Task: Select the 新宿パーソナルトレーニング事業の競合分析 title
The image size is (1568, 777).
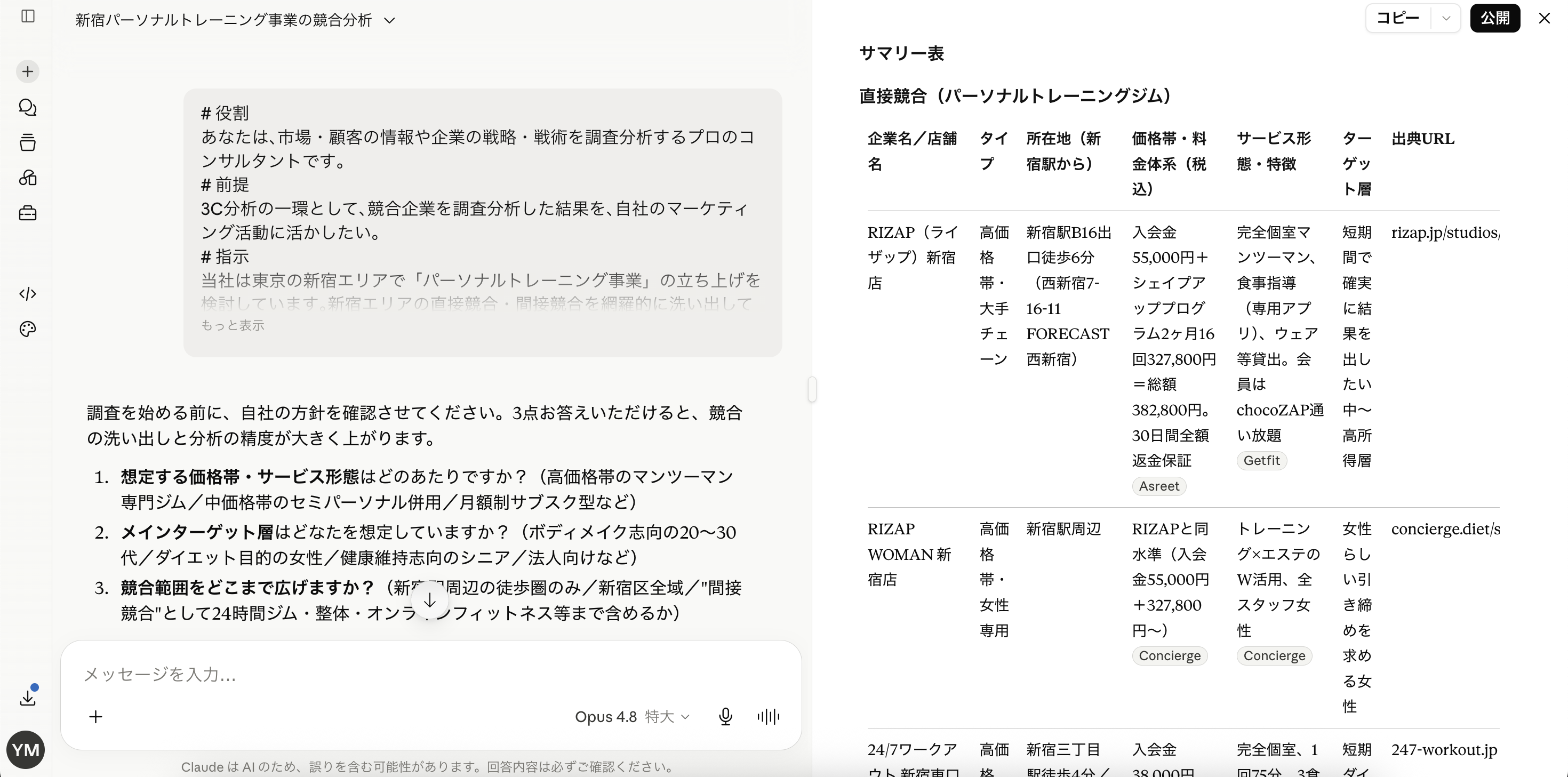Action: pyautogui.click(x=223, y=21)
